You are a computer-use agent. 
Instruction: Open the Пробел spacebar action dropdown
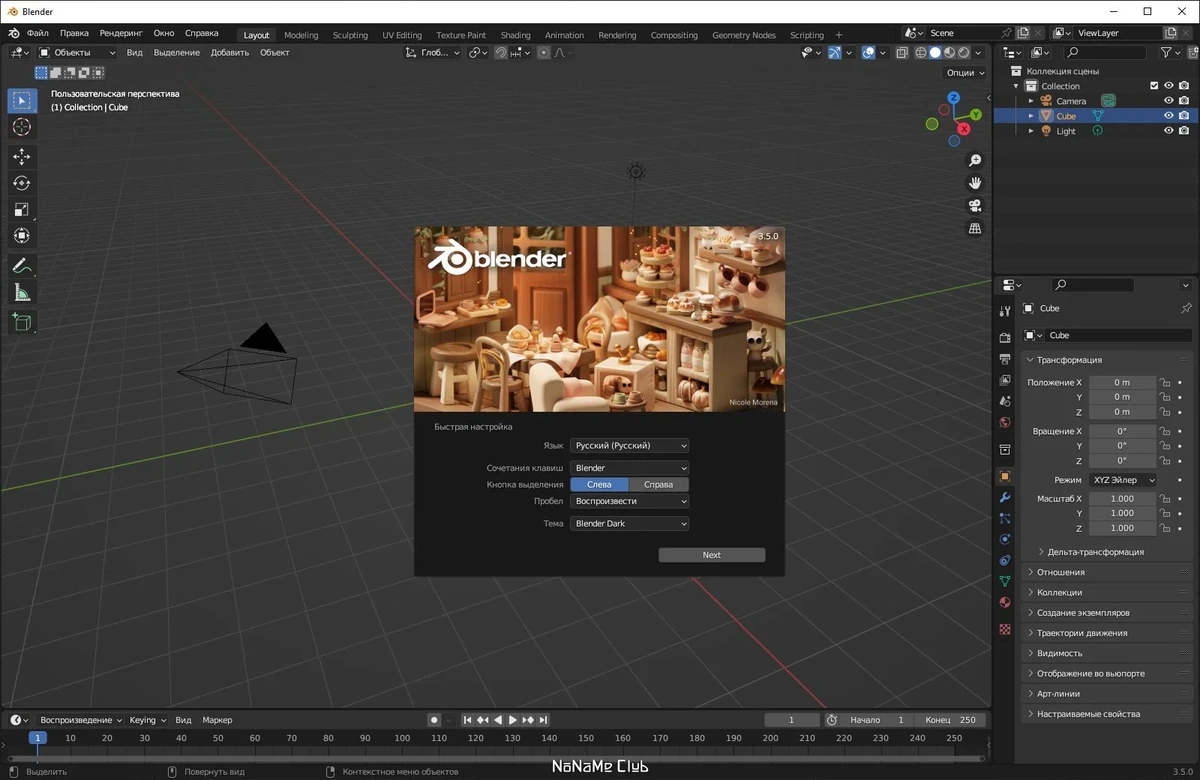[x=630, y=501]
